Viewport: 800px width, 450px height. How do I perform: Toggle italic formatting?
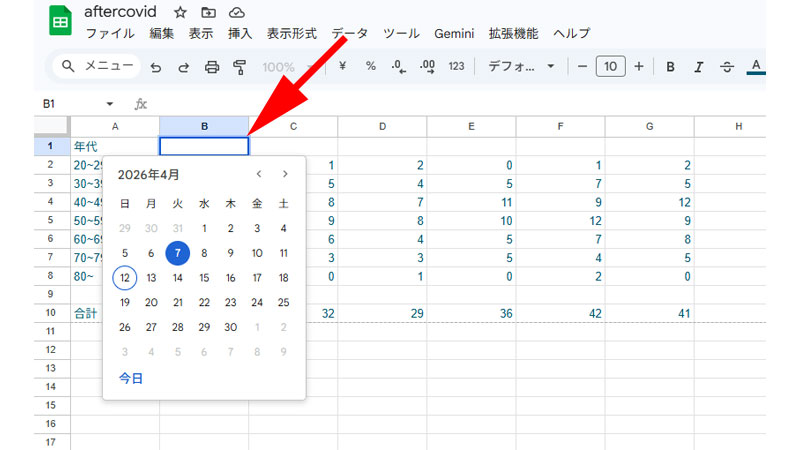tap(699, 67)
